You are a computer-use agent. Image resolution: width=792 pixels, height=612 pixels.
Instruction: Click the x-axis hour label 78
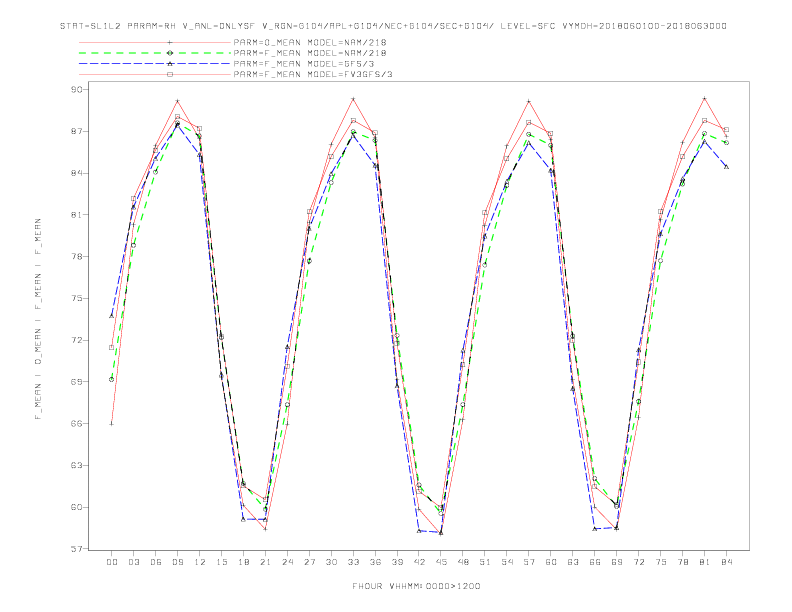[x=683, y=562]
